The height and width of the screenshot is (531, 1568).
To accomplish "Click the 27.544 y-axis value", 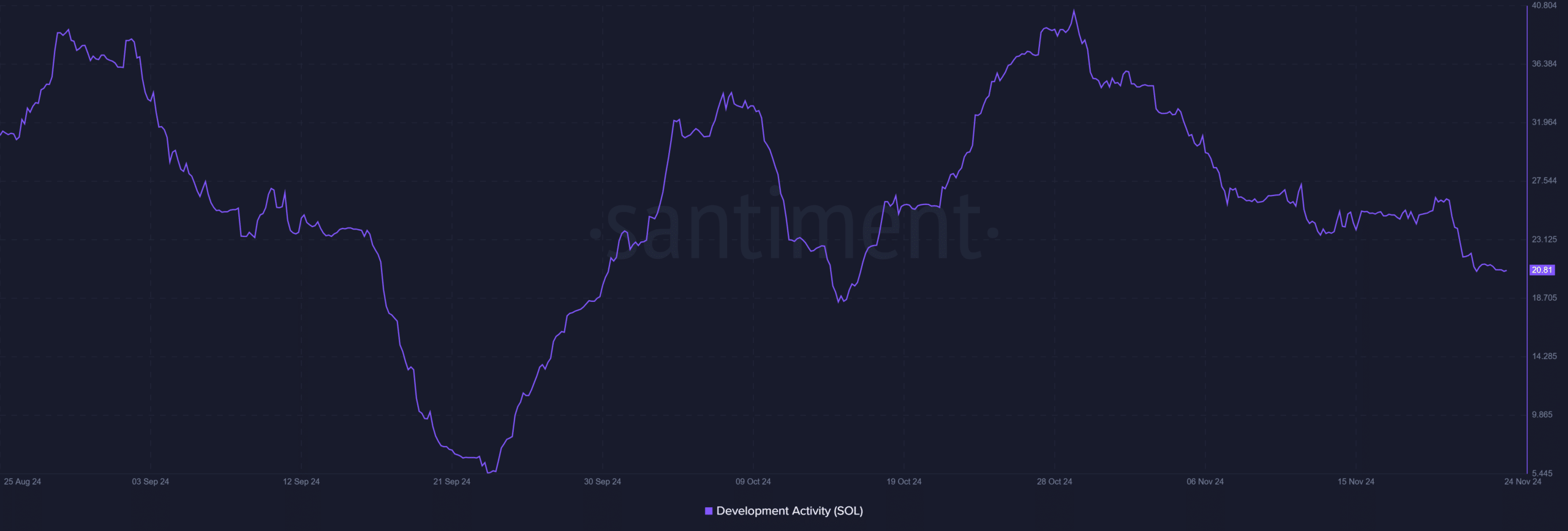I will [x=1544, y=181].
